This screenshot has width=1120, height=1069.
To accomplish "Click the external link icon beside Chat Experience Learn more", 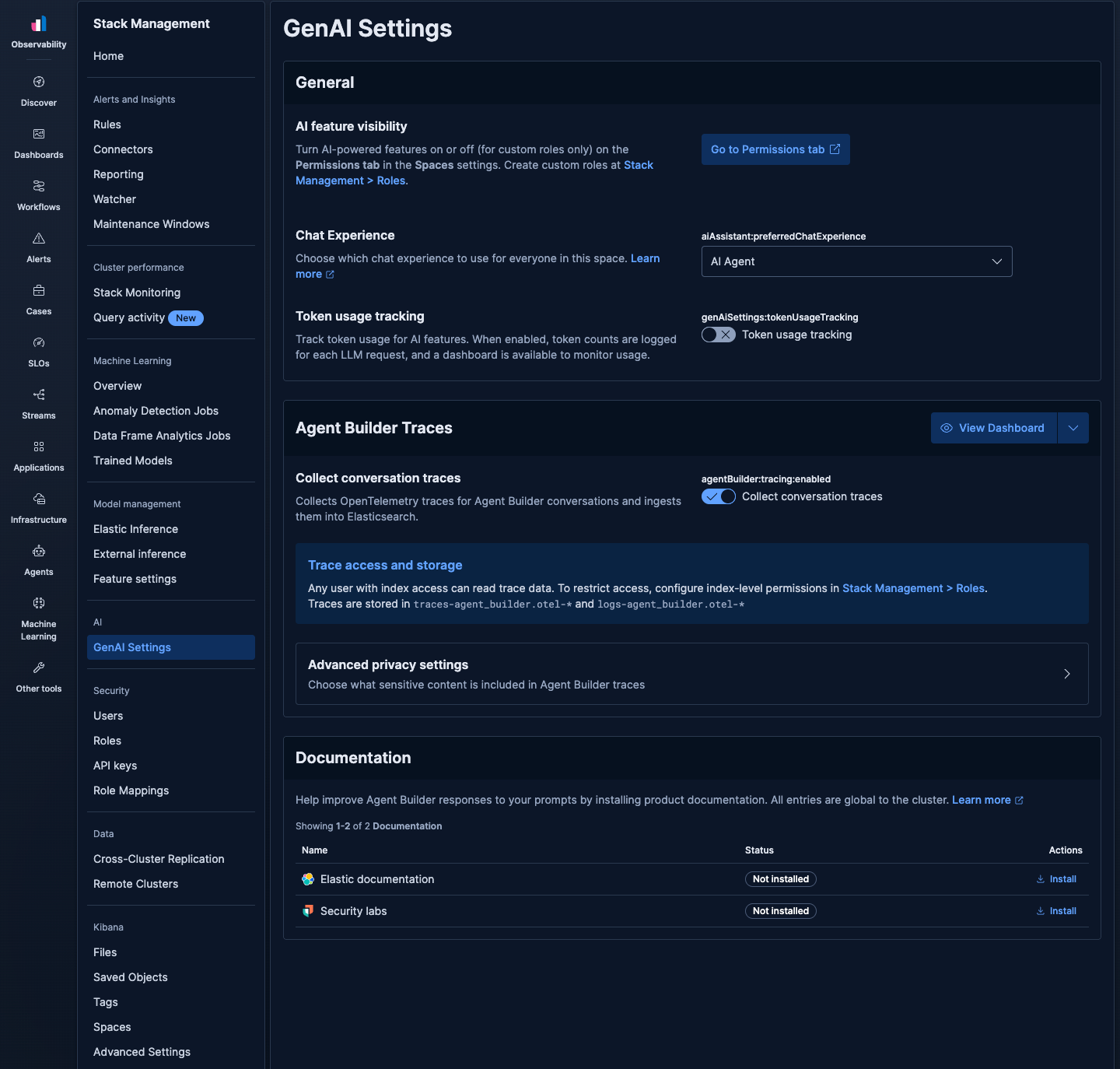I will pyautogui.click(x=330, y=275).
